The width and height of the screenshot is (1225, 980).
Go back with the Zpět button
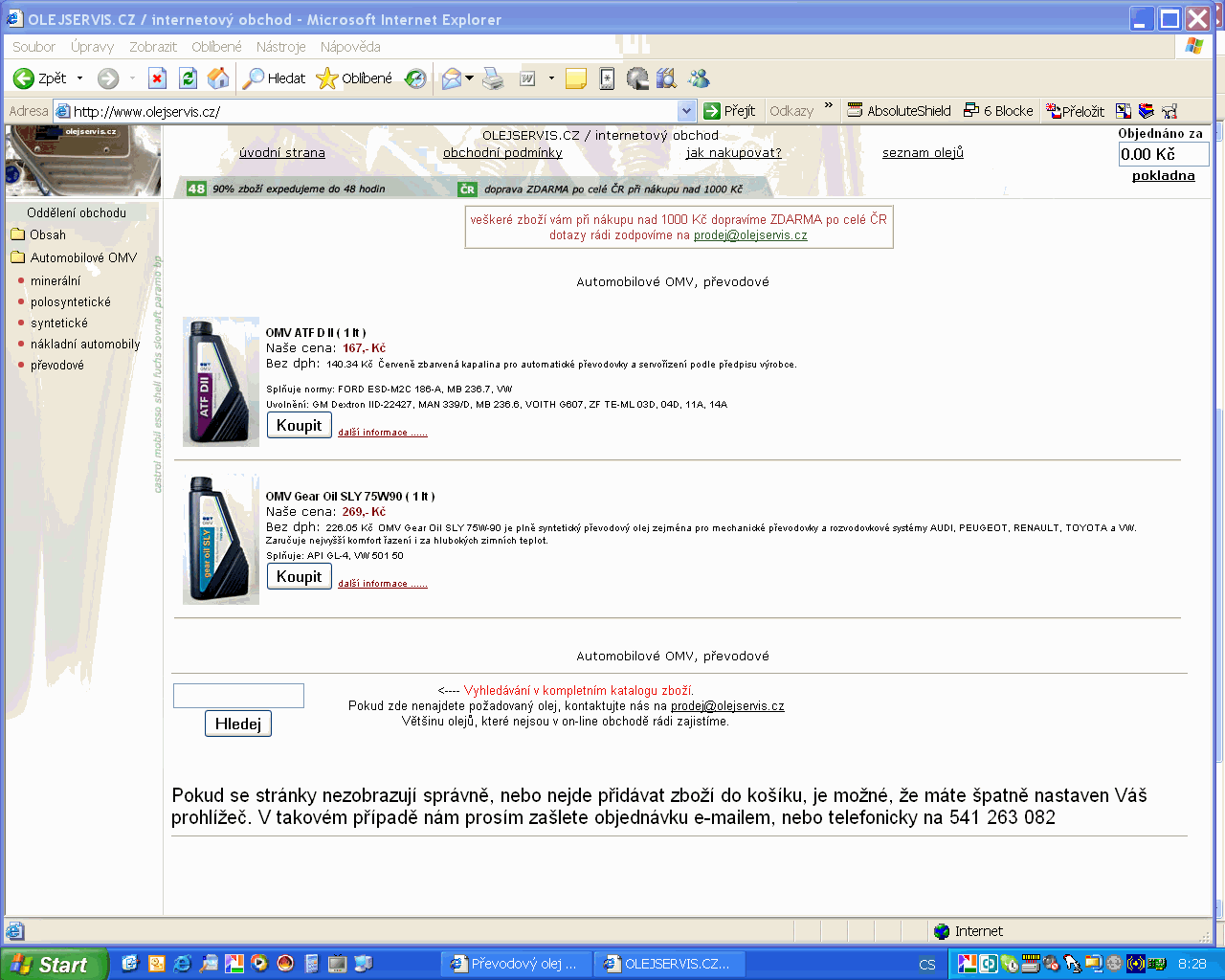40,78
